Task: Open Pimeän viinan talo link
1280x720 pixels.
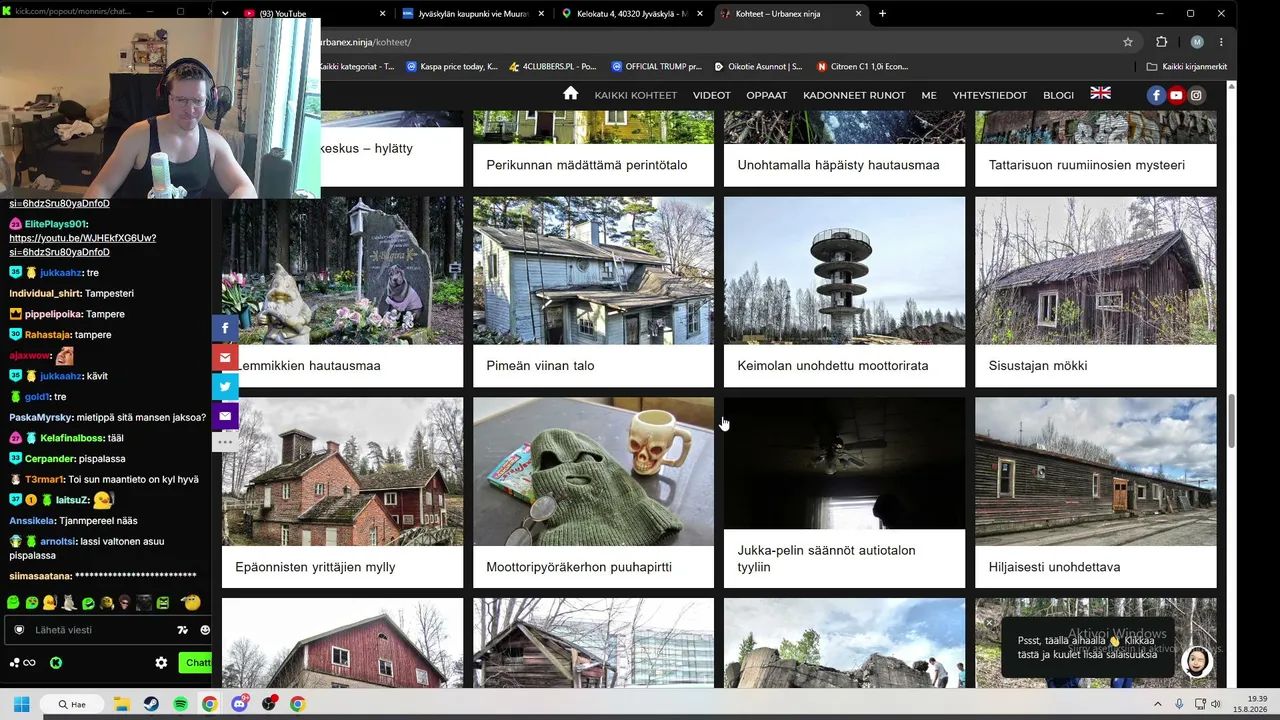Action: pyautogui.click(x=540, y=366)
